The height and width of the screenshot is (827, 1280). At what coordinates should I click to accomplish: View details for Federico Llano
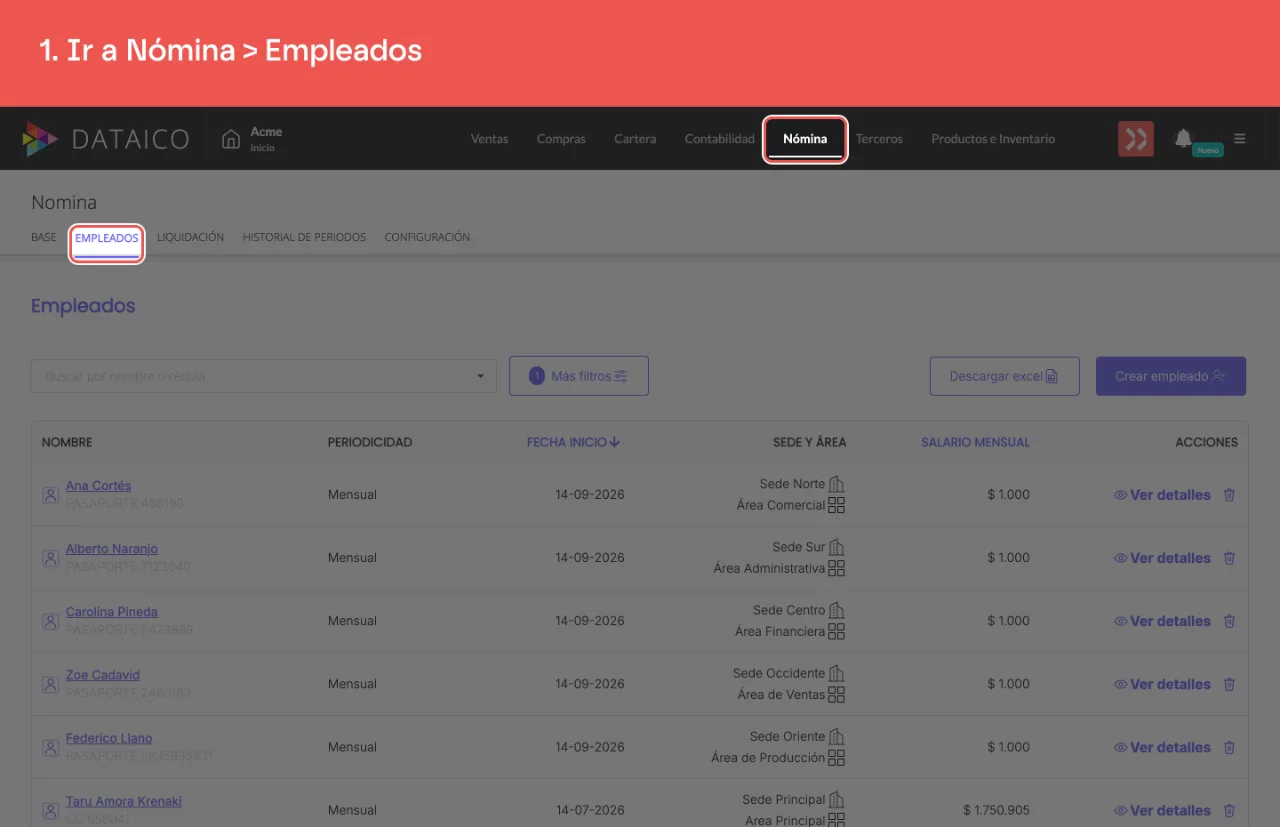(1162, 747)
